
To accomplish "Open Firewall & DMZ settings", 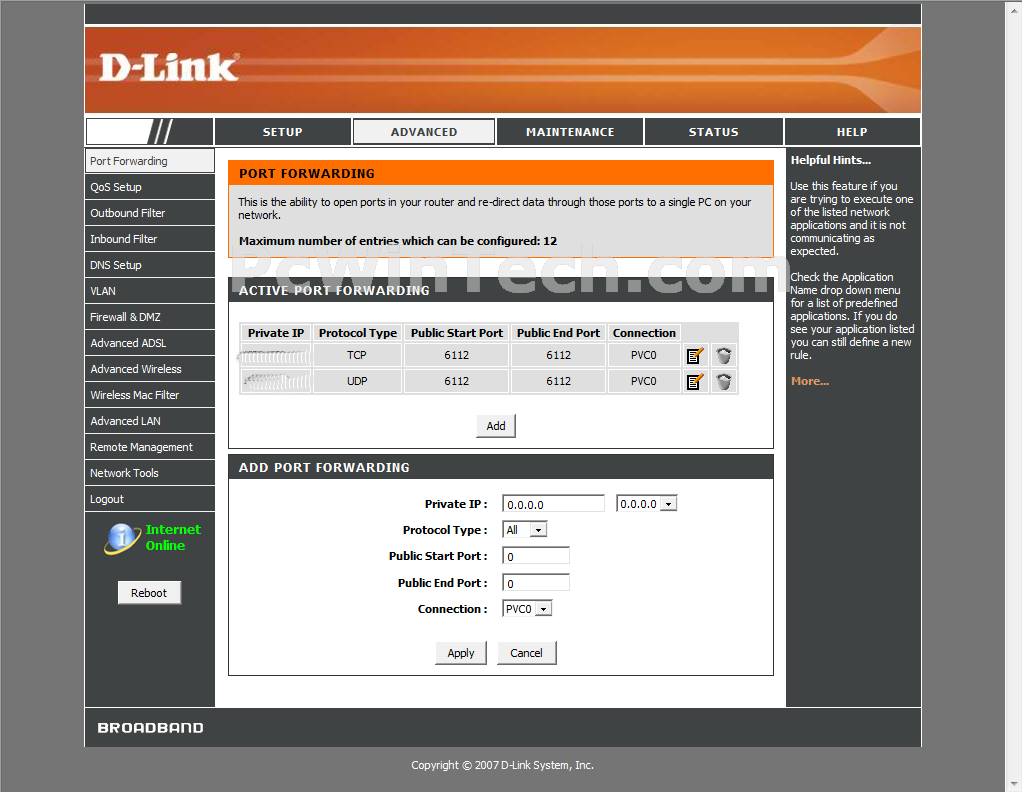I will tap(149, 317).
